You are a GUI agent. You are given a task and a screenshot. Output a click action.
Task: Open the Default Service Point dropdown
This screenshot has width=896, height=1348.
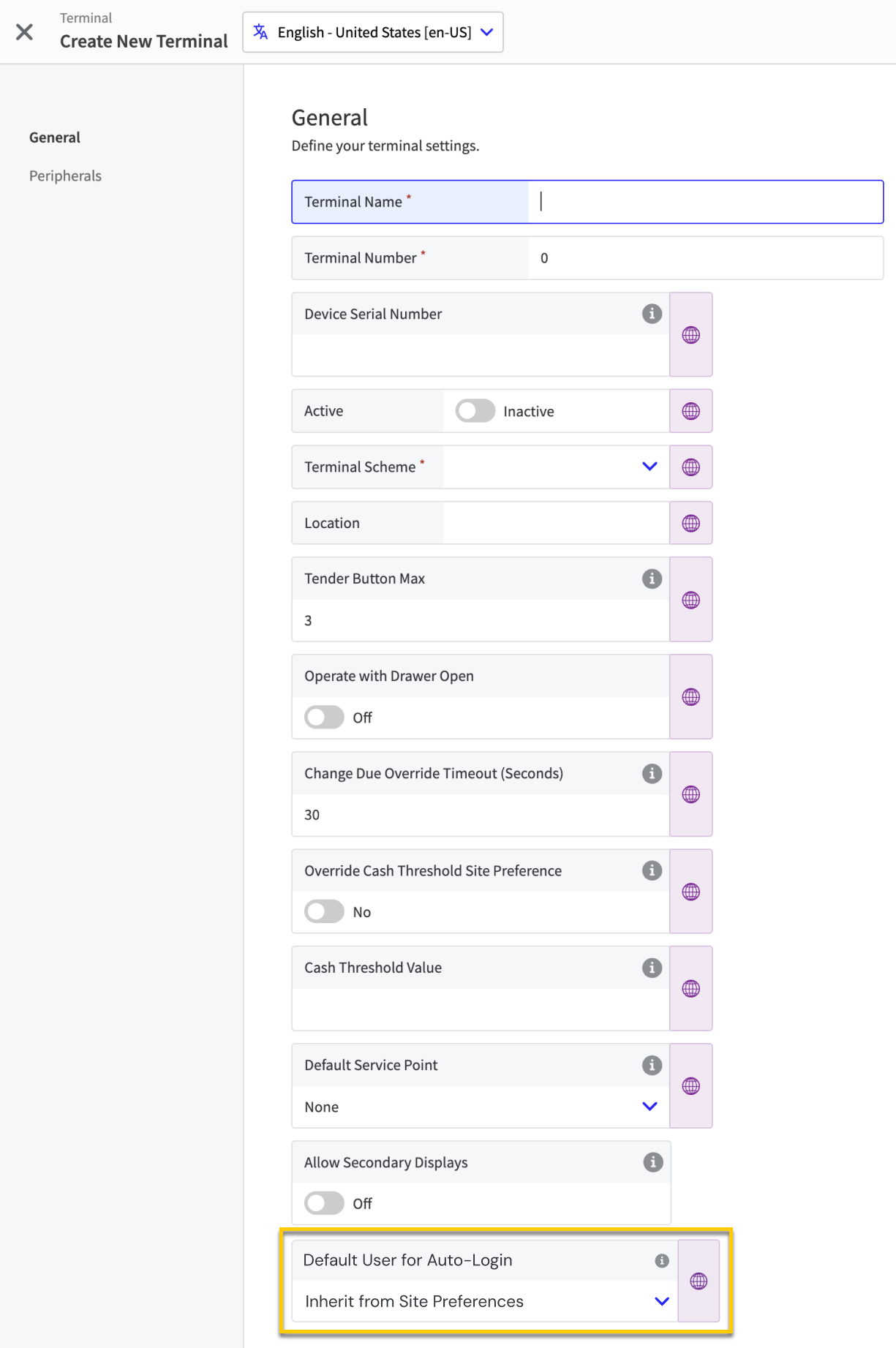pyautogui.click(x=649, y=1106)
